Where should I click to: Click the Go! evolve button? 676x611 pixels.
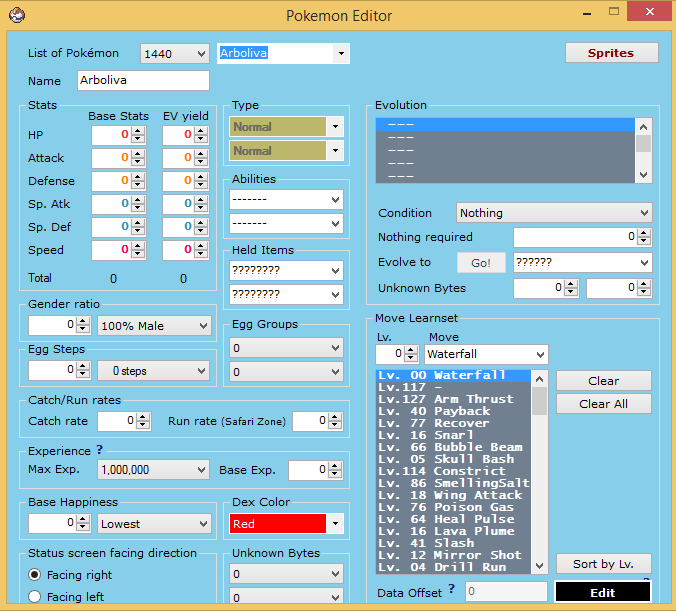[x=481, y=262]
